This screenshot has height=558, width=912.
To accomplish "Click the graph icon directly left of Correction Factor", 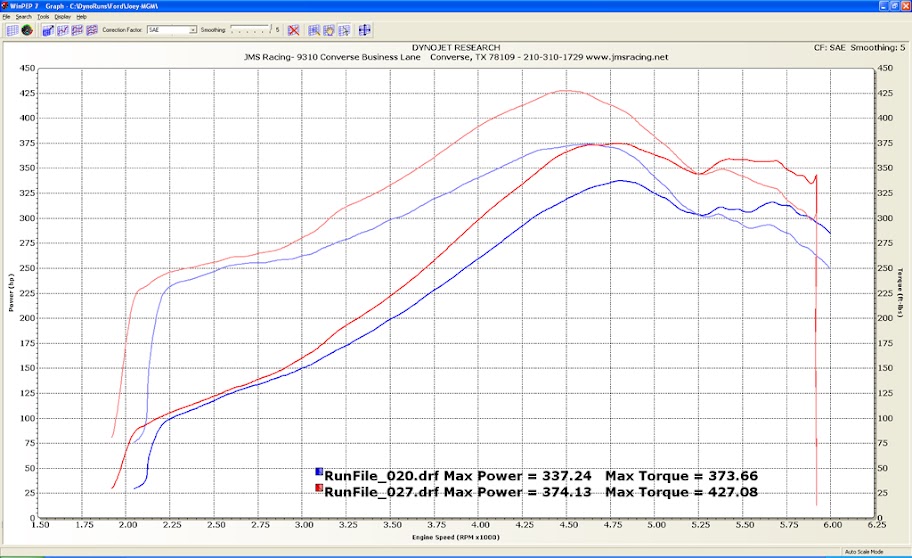I will click(x=92, y=30).
